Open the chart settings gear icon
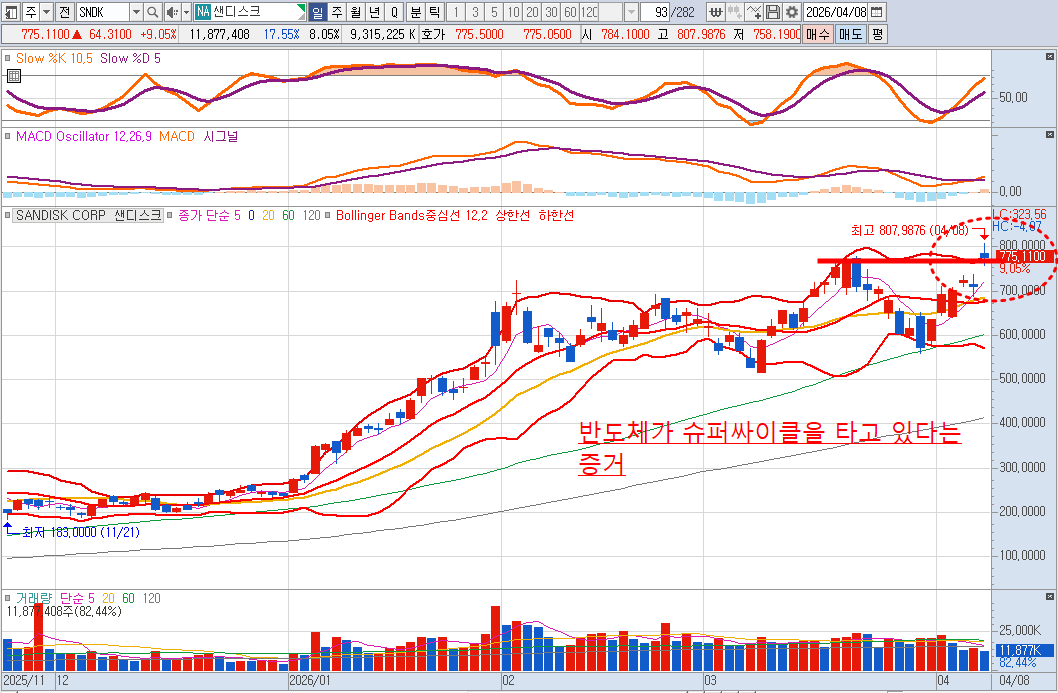This screenshot has width=1058, height=693. [792, 12]
